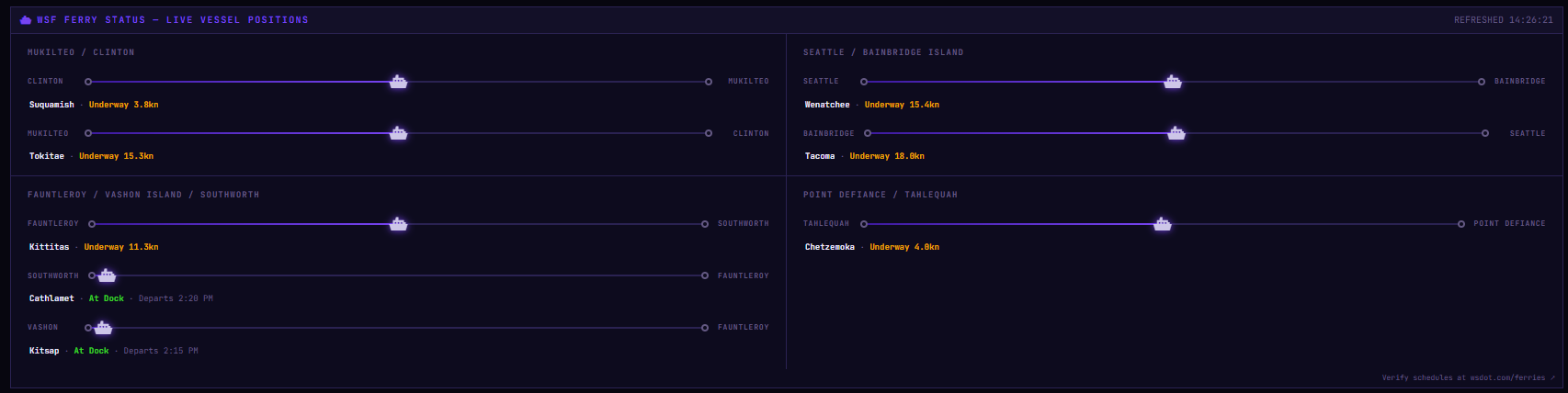Click the Tacoma vessel name
The width and height of the screenshot is (1568, 393).
[x=820, y=156]
